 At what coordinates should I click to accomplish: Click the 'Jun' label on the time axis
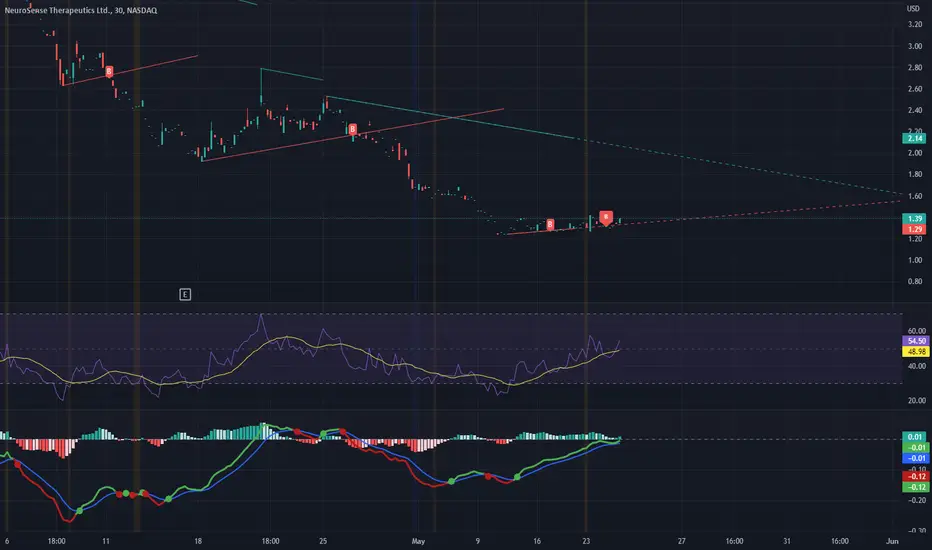[892, 541]
